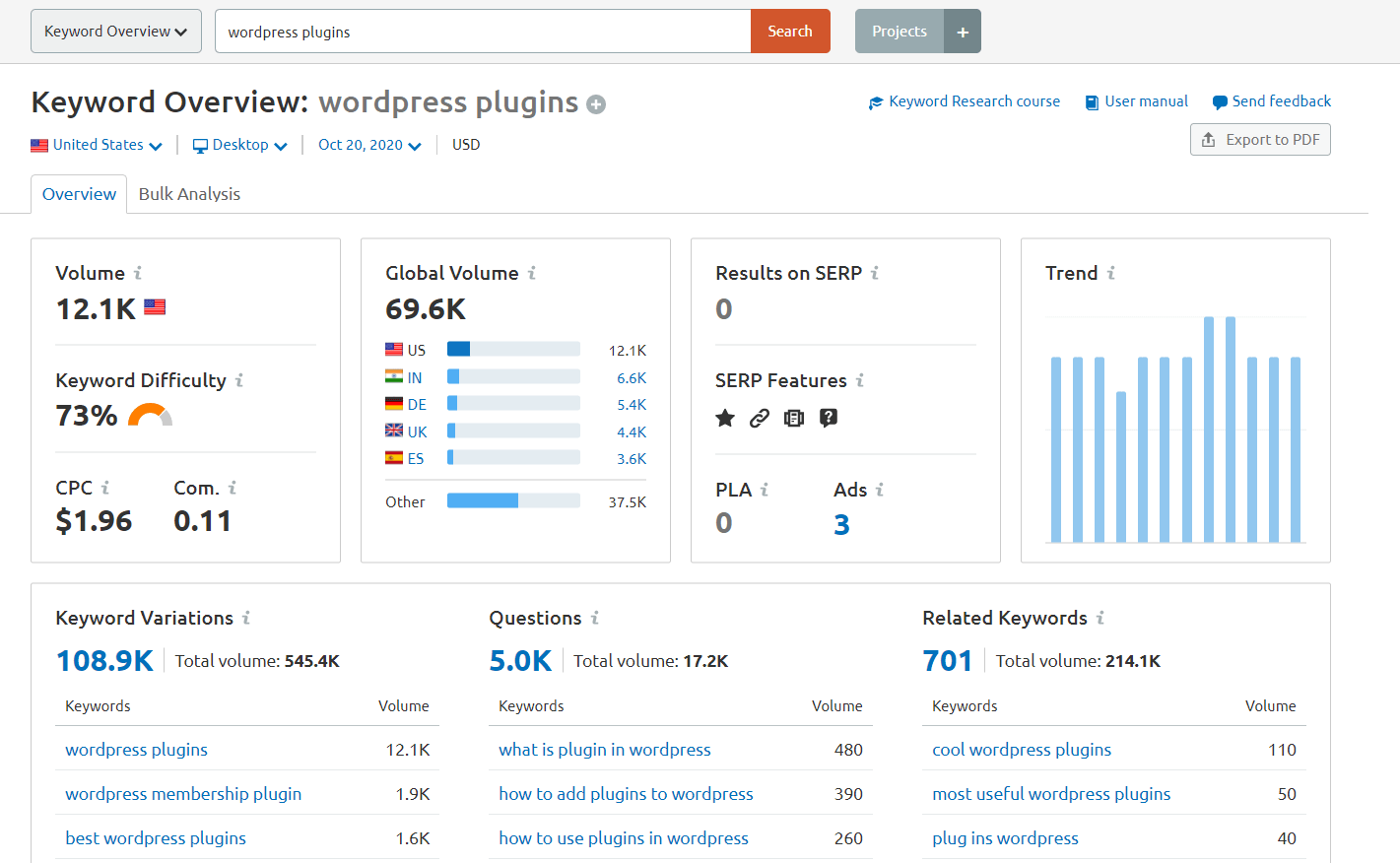Click the Com. info icon

[x=233, y=488]
